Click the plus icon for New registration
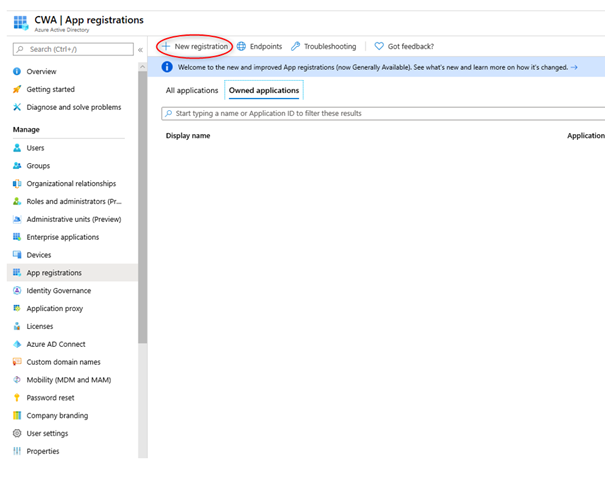The width and height of the screenshot is (605, 489). click(x=166, y=46)
